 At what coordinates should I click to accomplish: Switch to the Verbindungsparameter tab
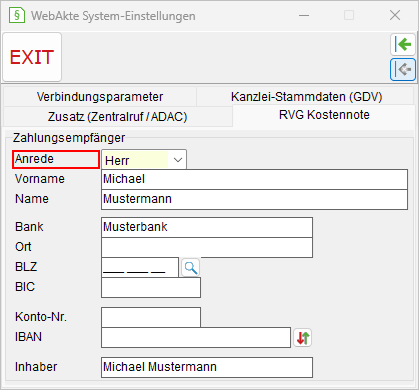(x=100, y=97)
